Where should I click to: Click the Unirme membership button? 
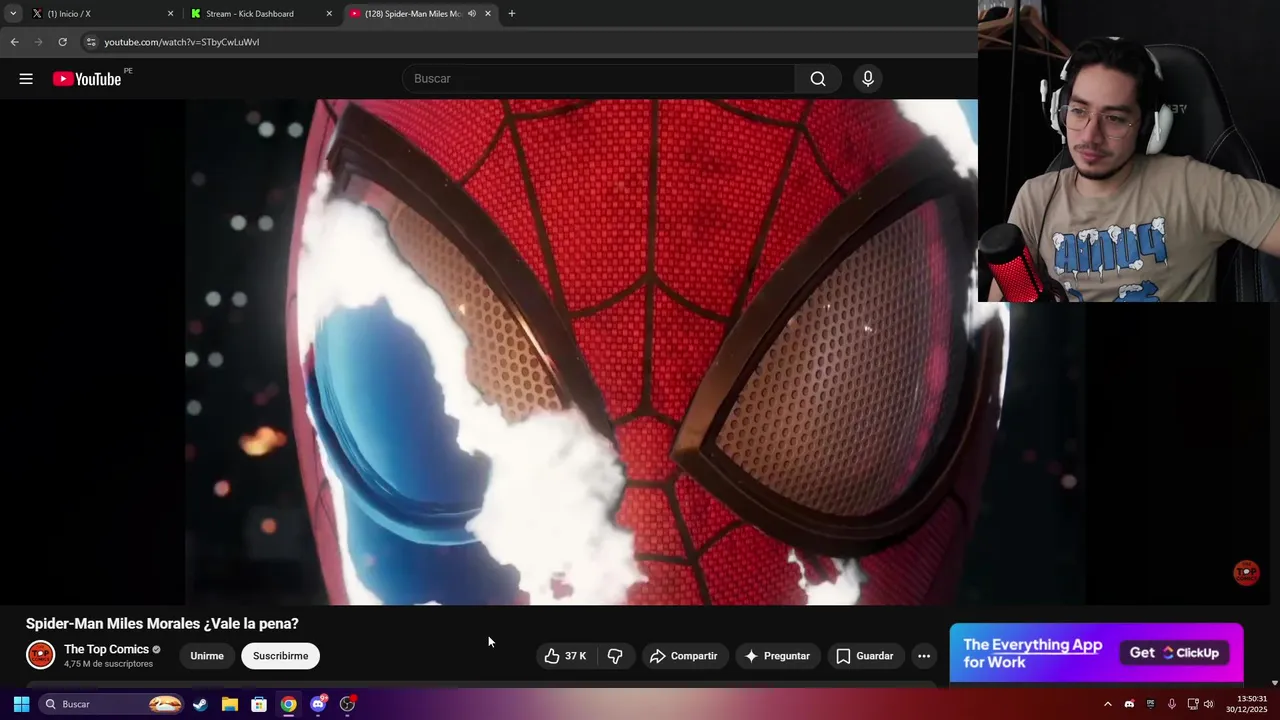[207, 656]
